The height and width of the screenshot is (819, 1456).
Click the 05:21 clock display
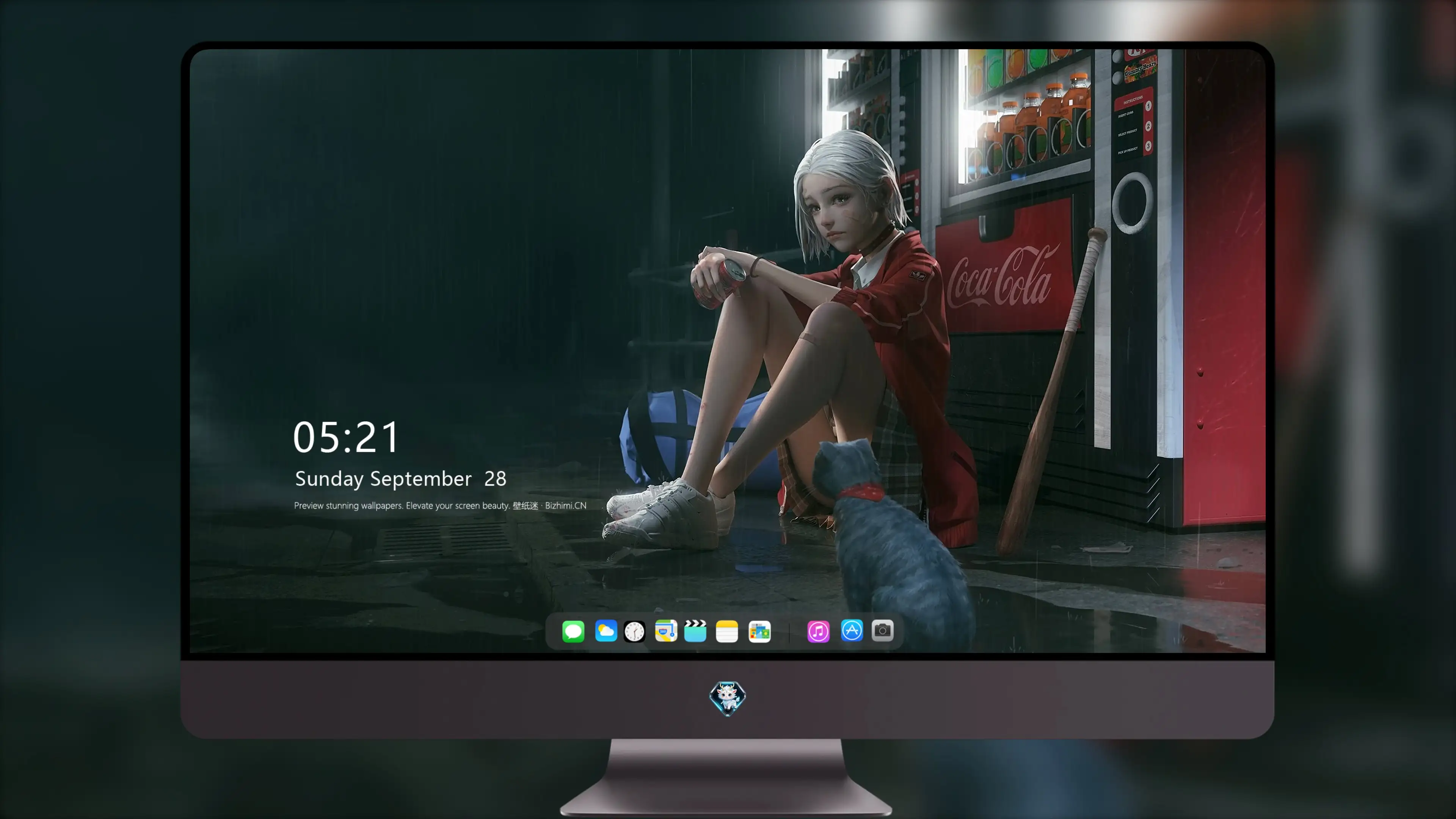pyautogui.click(x=346, y=438)
